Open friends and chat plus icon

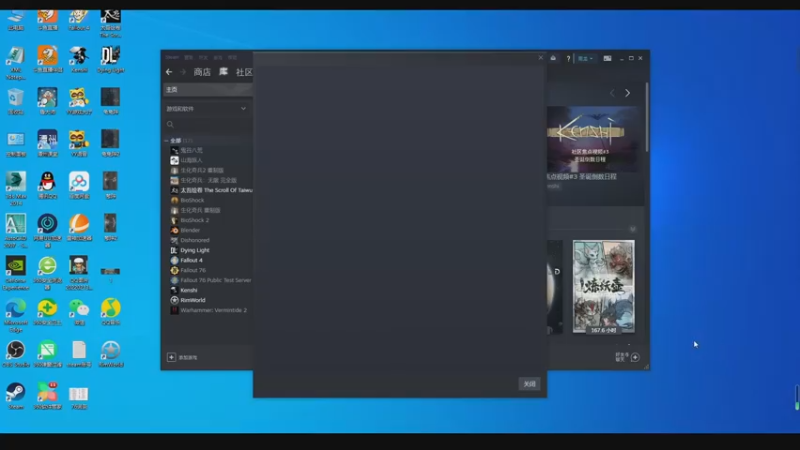[x=635, y=357]
